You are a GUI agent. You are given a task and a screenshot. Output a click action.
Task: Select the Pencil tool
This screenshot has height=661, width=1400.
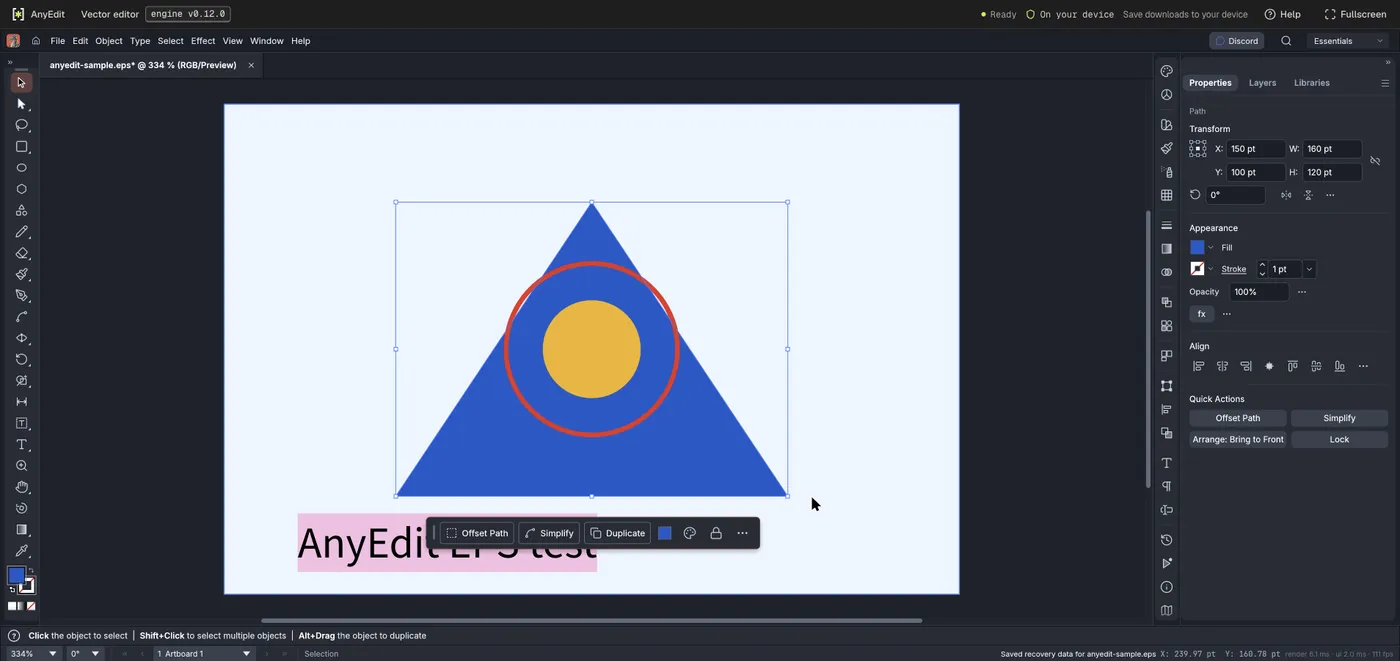pos(21,232)
